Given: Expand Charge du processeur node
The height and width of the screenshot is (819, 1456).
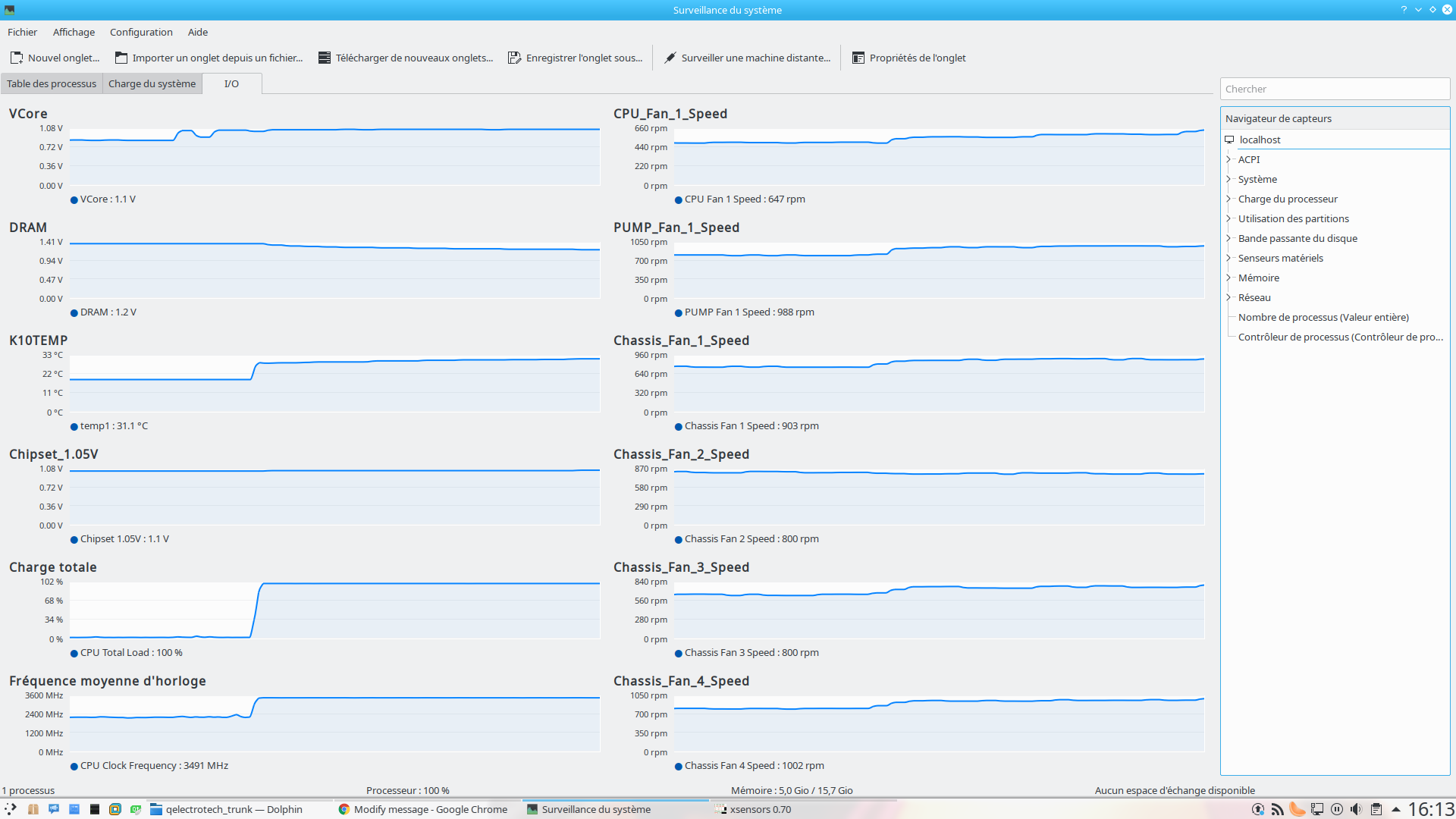Looking at the screenshot, I should pos(1228,199).
